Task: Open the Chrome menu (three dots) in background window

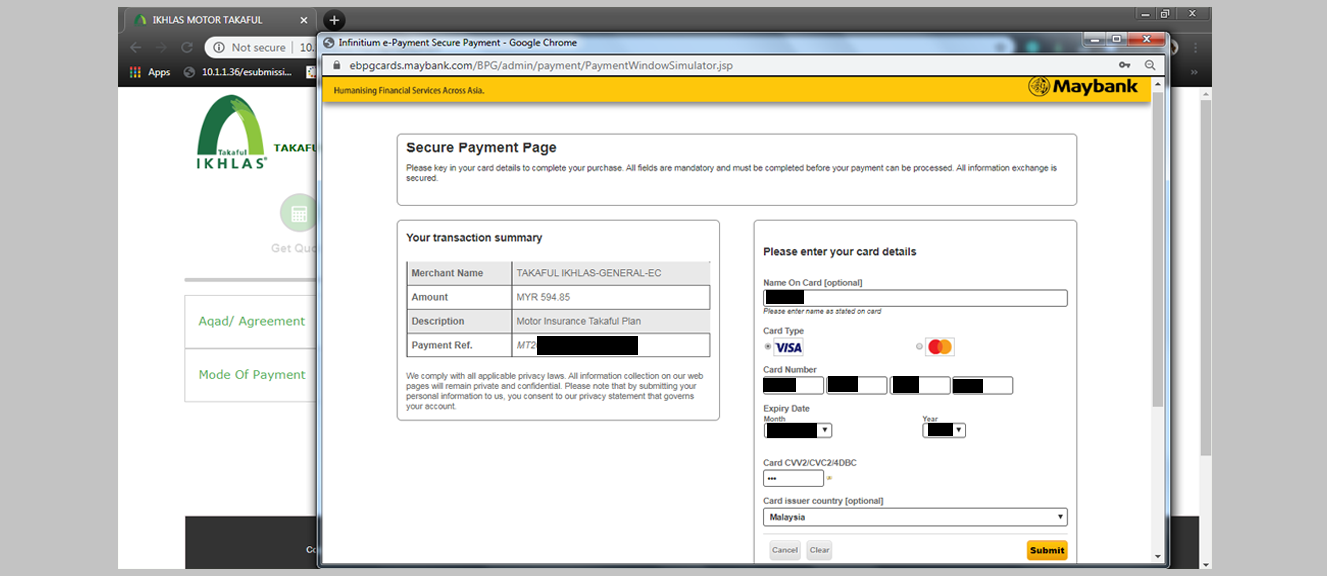Action: coord(1197,47)
